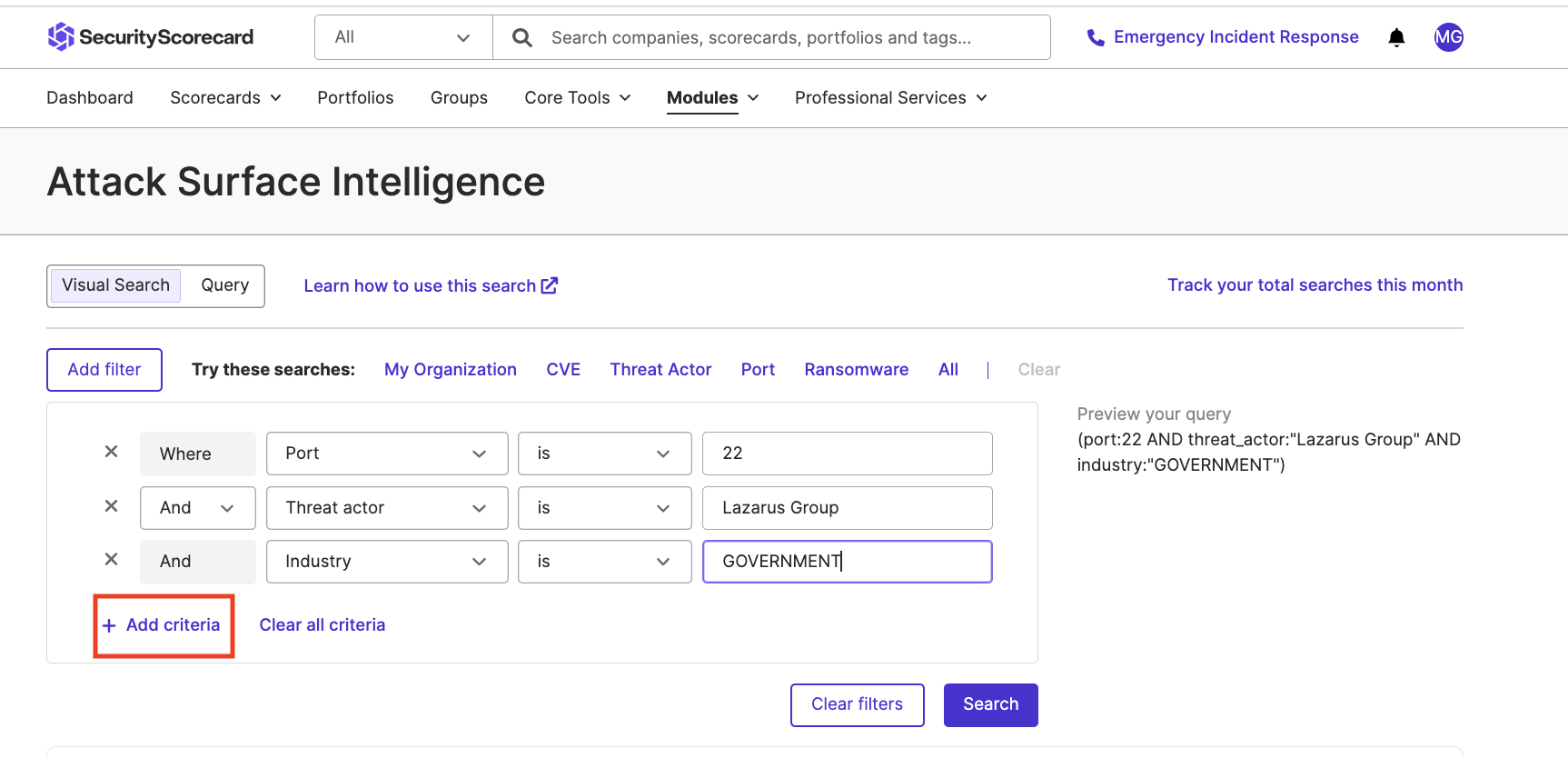The height and width of the screenshot is (758, 1568).
Task: Expand the Scorecards menu
Action: point(225,97)
